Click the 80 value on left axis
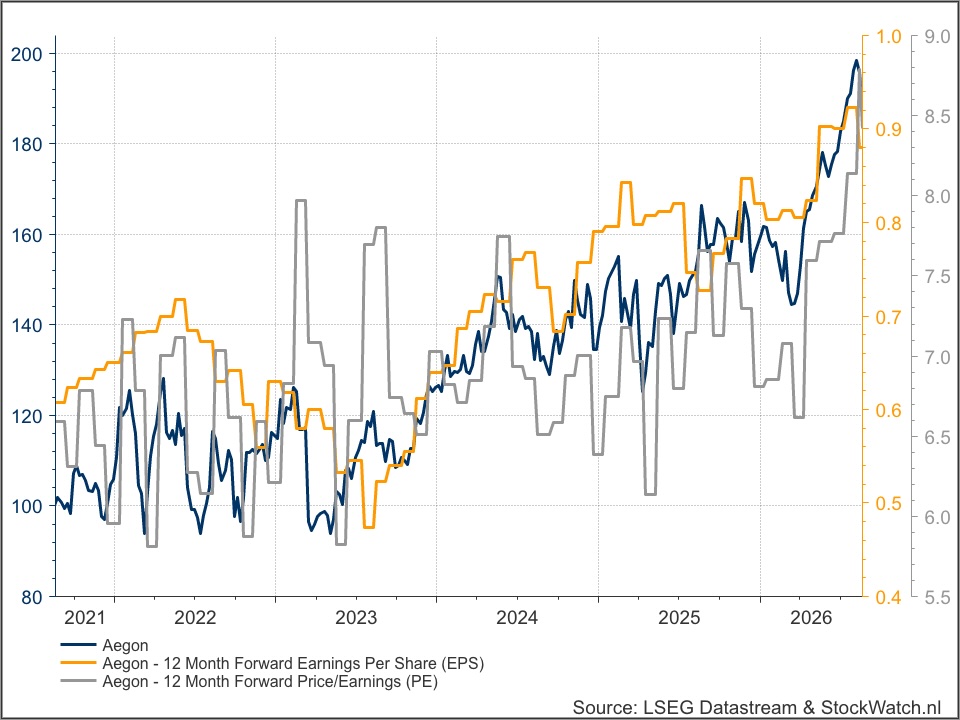Screen dimensions: 960x720 point(32,597)
